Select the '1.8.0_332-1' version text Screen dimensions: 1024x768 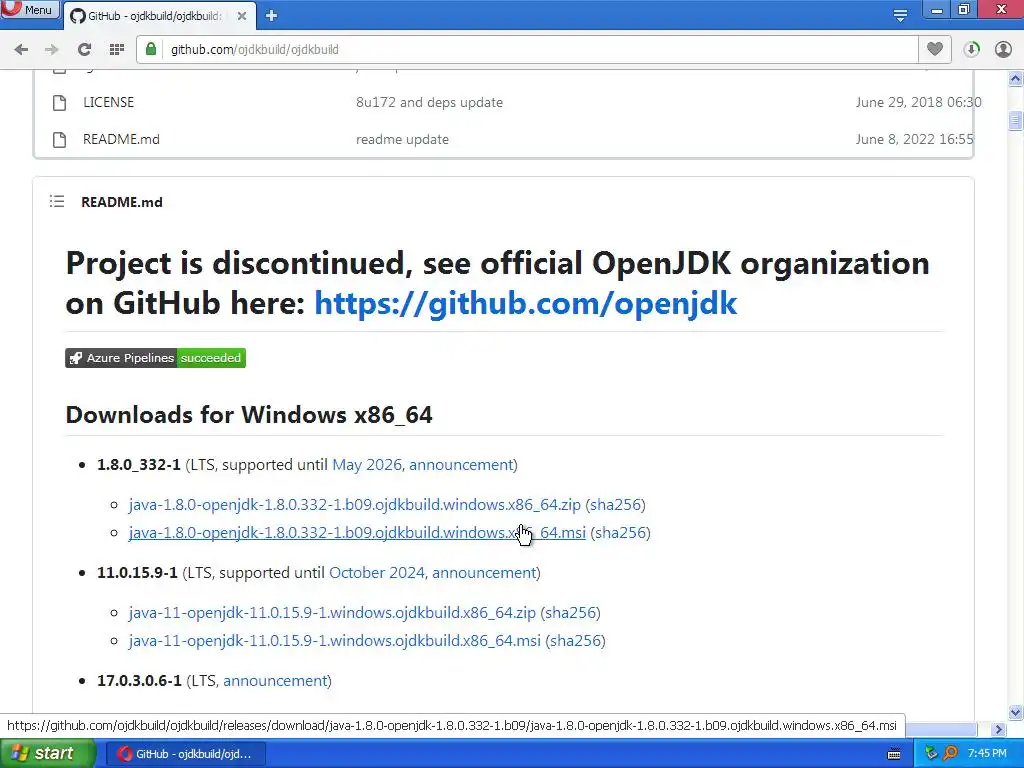(138, 465)
